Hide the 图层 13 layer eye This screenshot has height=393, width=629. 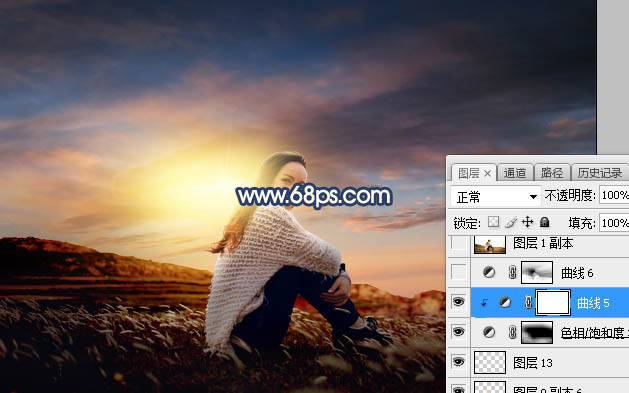[x=459, y=362]
